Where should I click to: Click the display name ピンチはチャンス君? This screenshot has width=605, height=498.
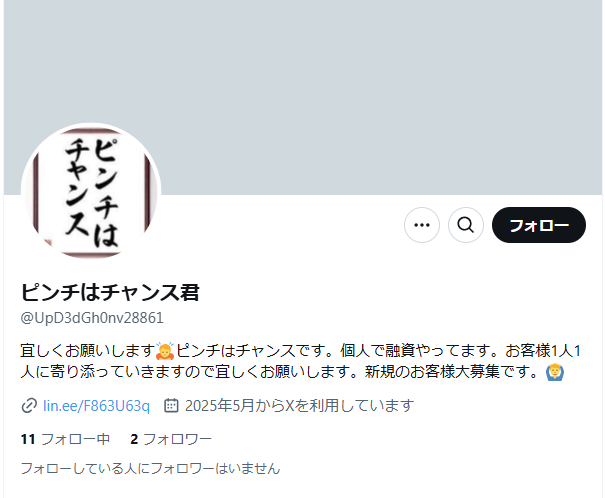pos(110,292)
